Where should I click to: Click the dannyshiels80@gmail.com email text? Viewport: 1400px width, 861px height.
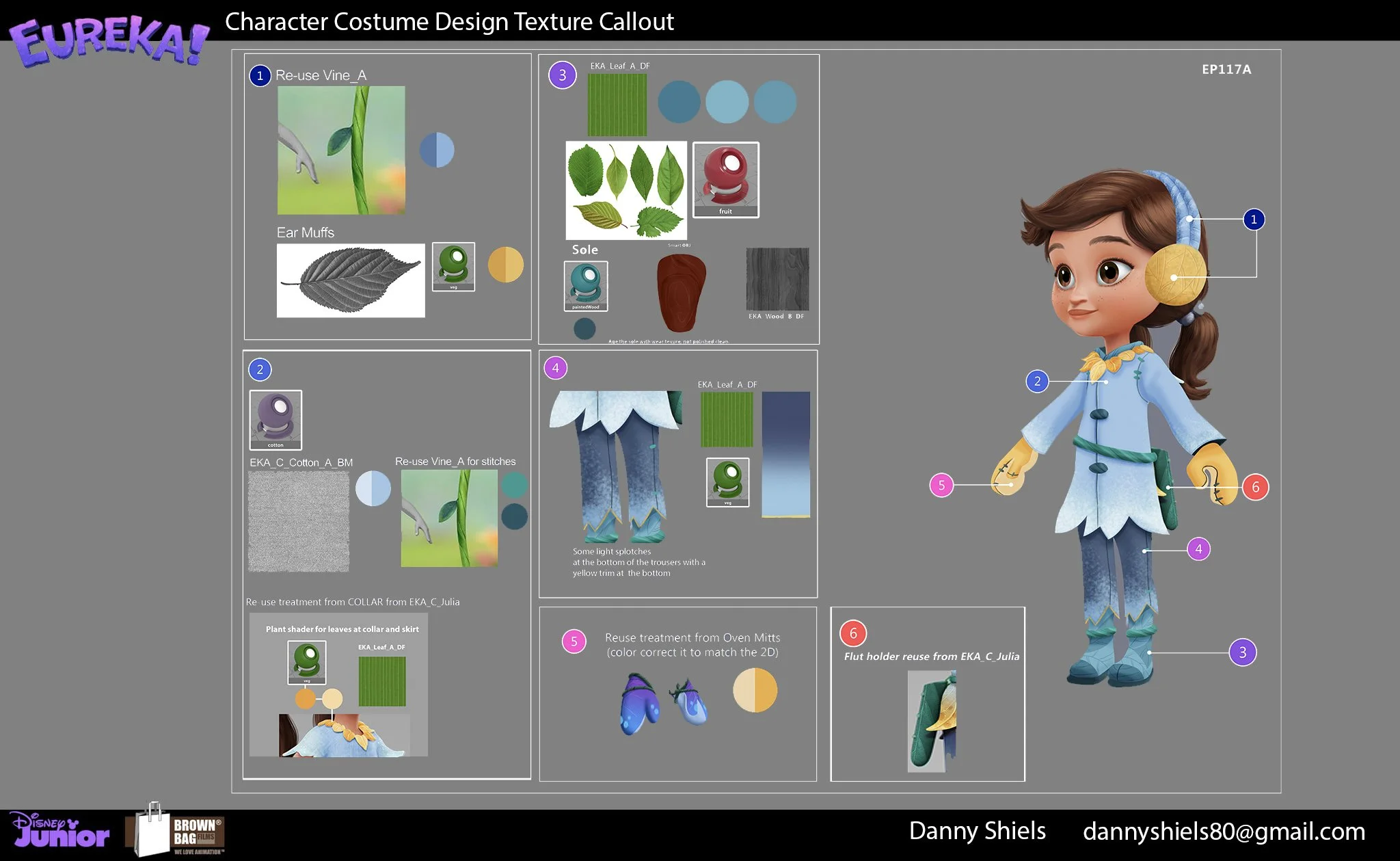1224,832
